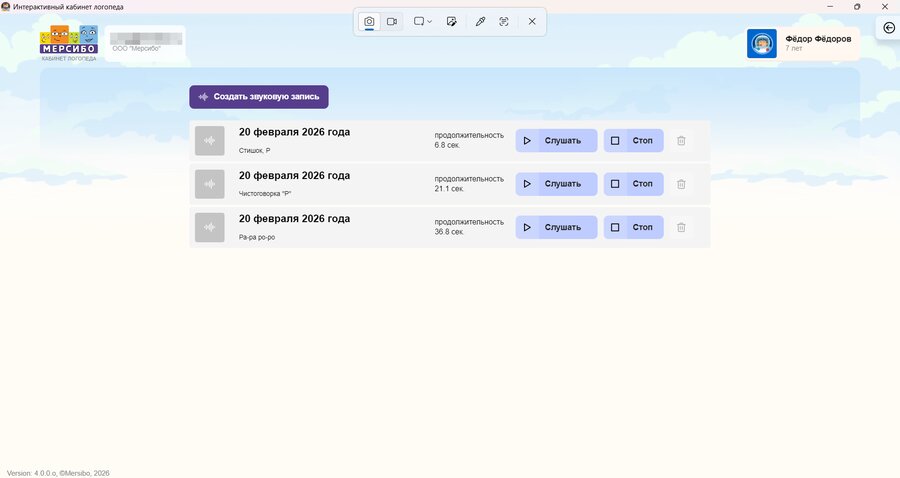The height and width of the screenshot is (478, 900).
Task: Restore down the application window
Action: click(x=857, y=6)
